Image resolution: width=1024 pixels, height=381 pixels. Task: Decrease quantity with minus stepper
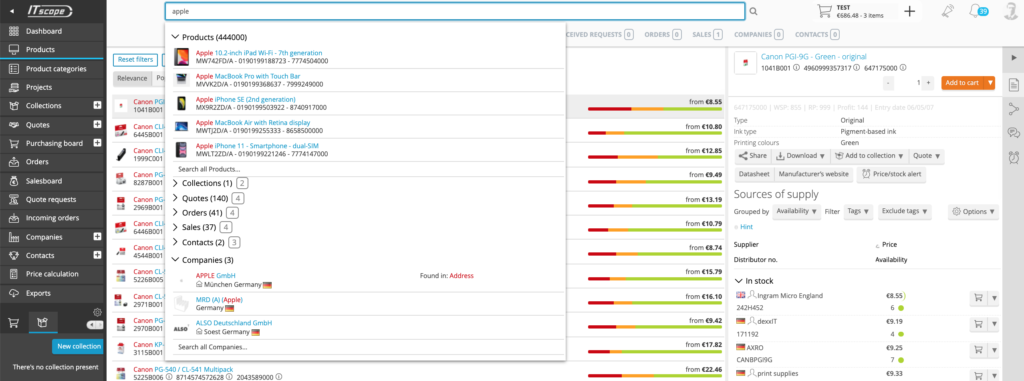coord(888,83)
